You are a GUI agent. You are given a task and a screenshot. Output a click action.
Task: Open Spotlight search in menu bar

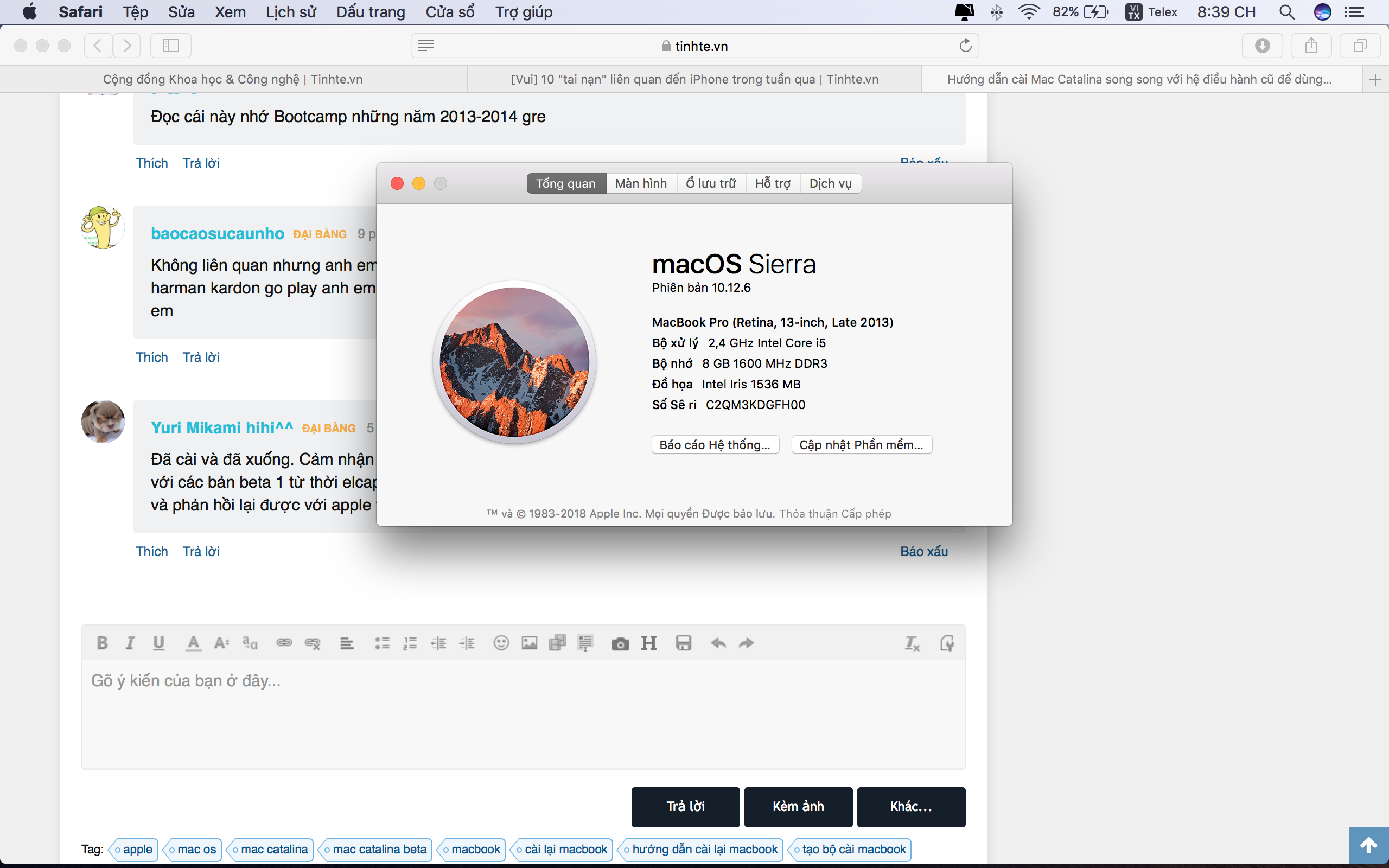(x=1287, y=12)
